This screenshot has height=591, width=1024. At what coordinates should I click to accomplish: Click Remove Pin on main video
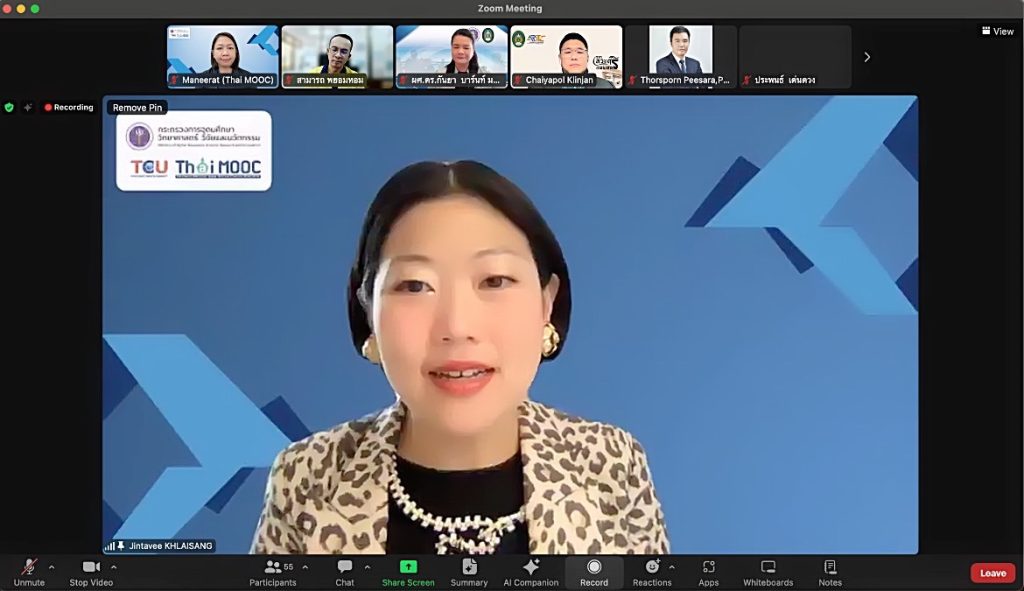tap(137, 107)
